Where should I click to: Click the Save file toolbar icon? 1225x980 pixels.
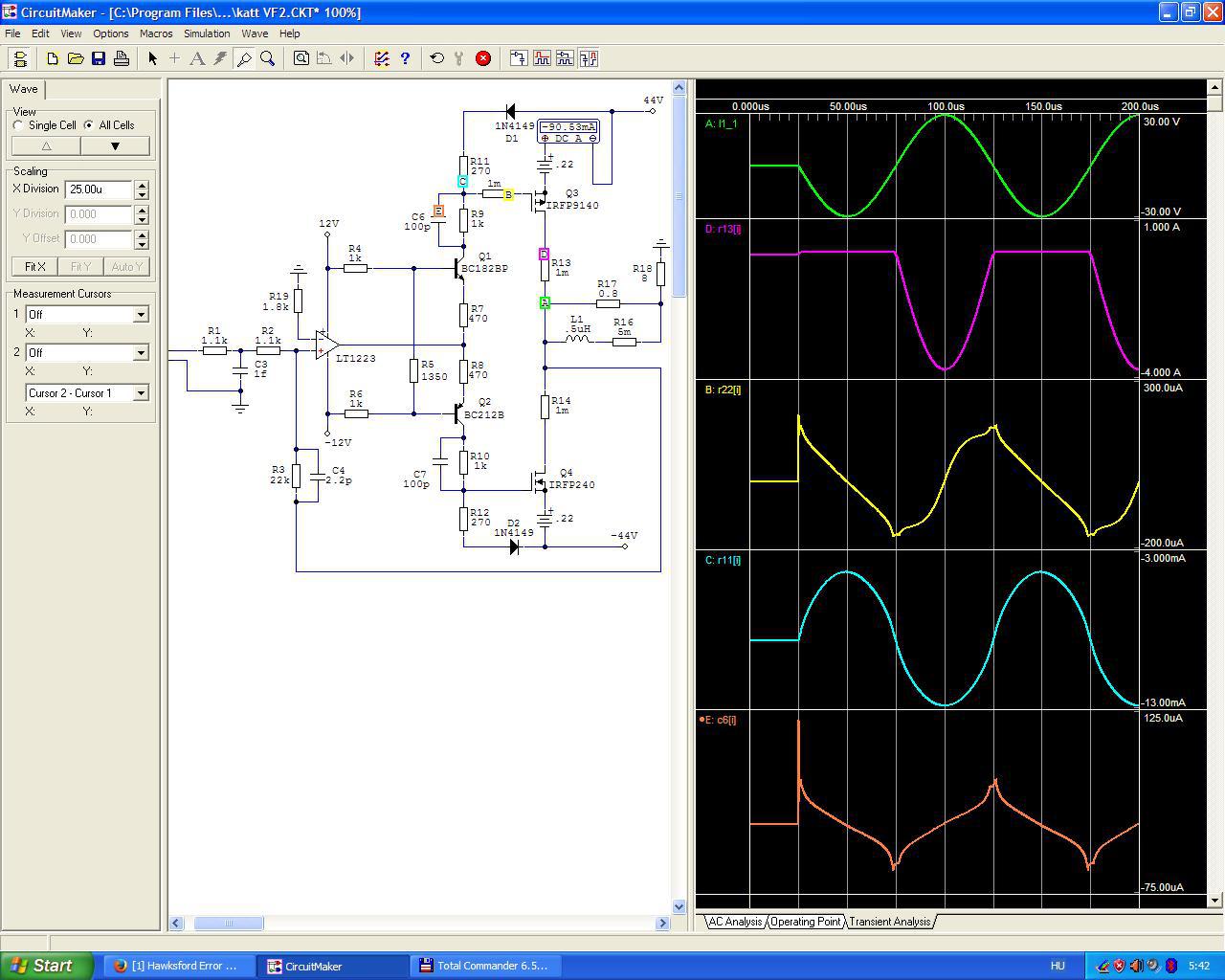99,58
